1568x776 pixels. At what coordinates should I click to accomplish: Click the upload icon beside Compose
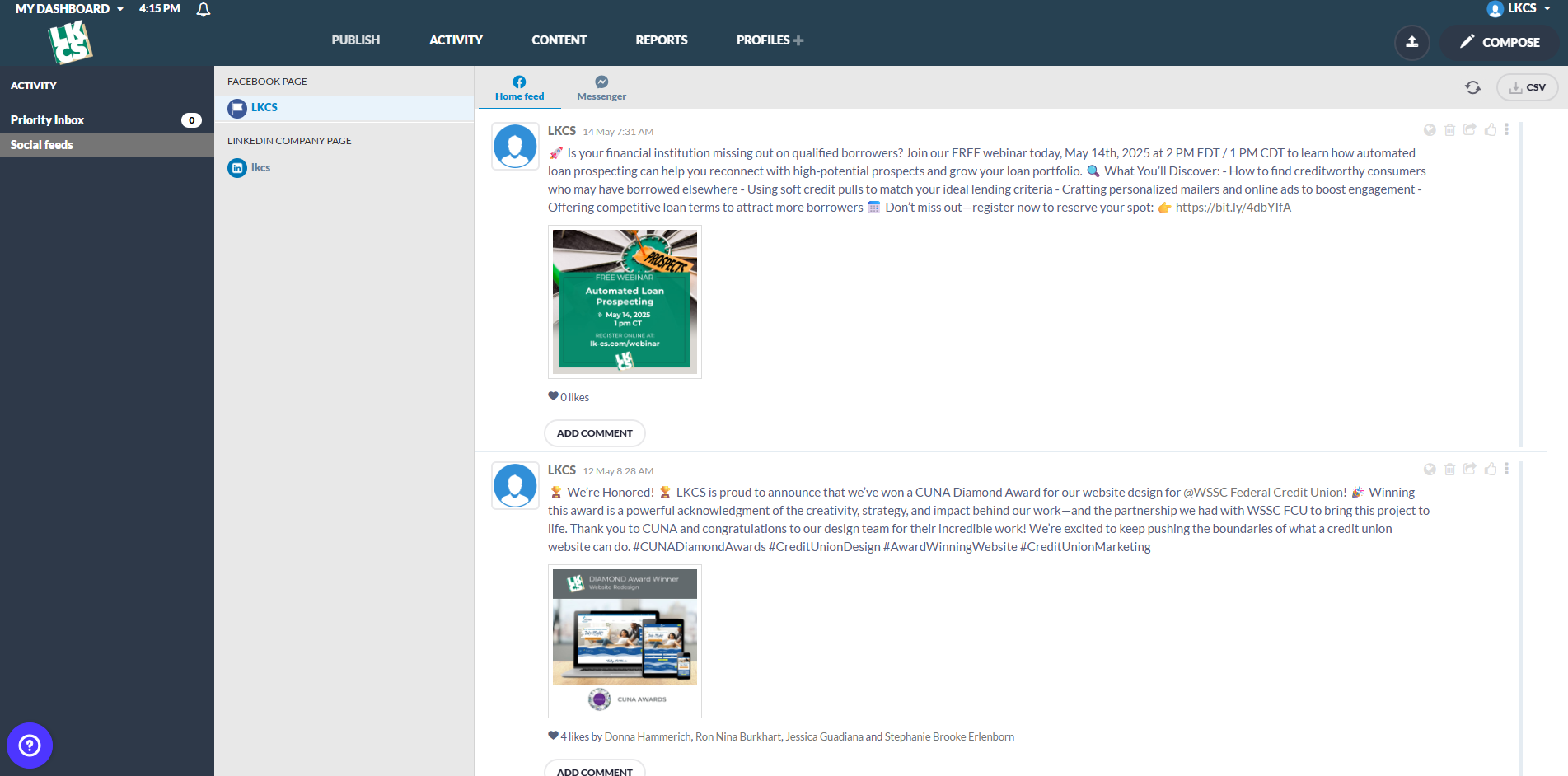(1411, 42)
